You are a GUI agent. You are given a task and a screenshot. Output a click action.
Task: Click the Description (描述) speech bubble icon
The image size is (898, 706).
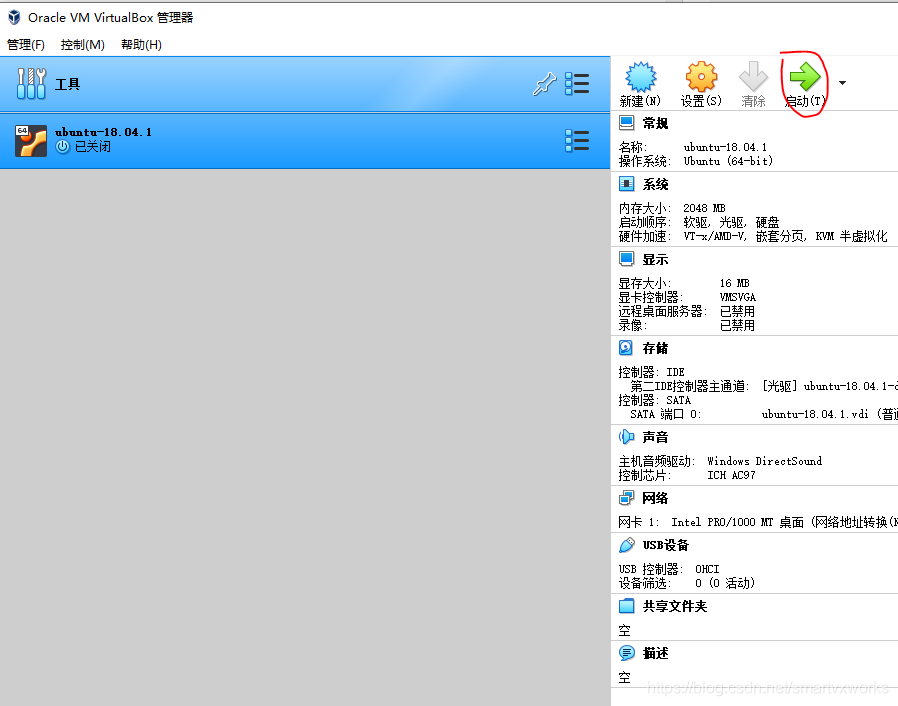[627, 653]
